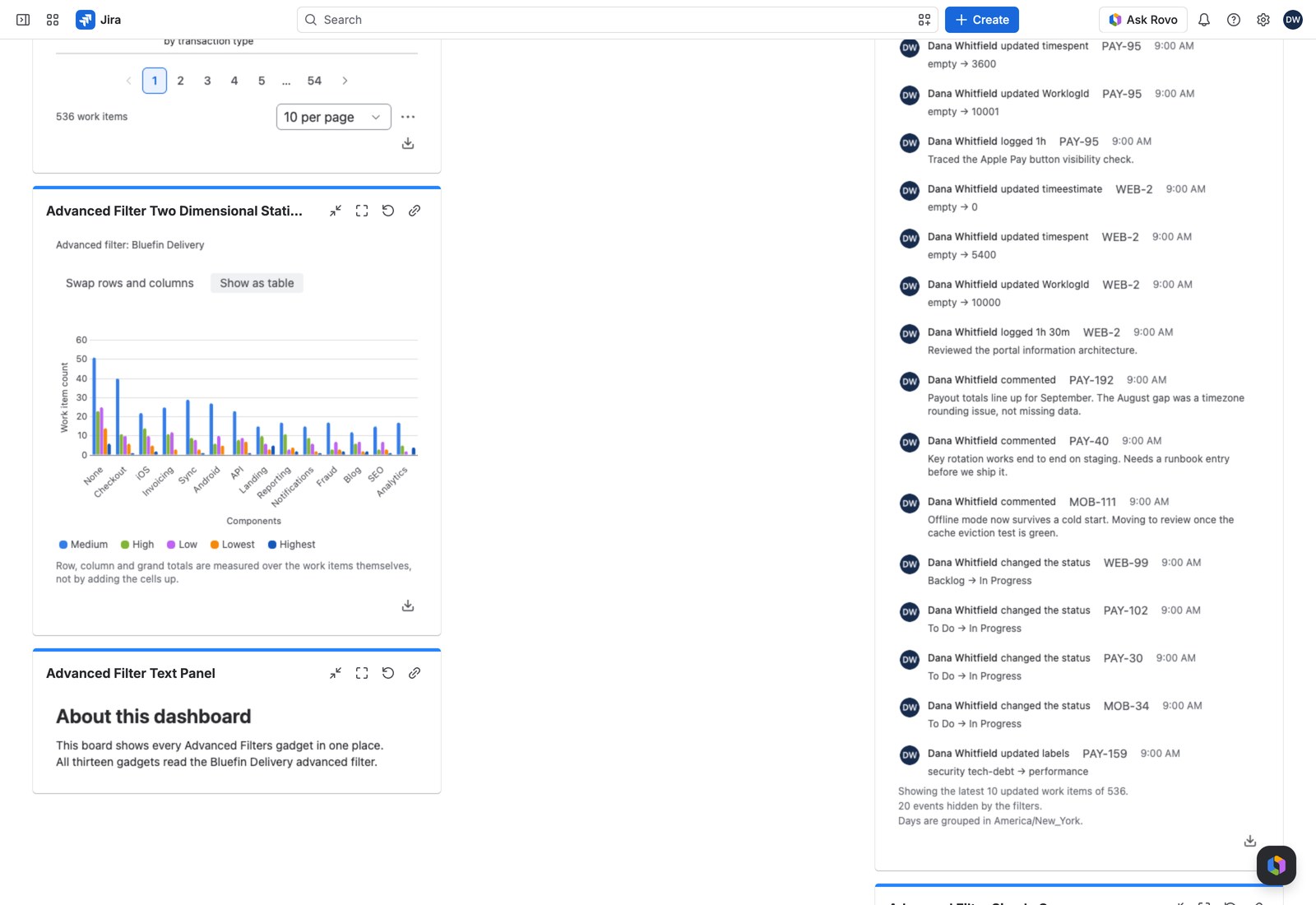Image resolution: width=1316 pixels, height=905 pixels.
Task: Open work item MOB-111 link
Action: [1092, 502]
